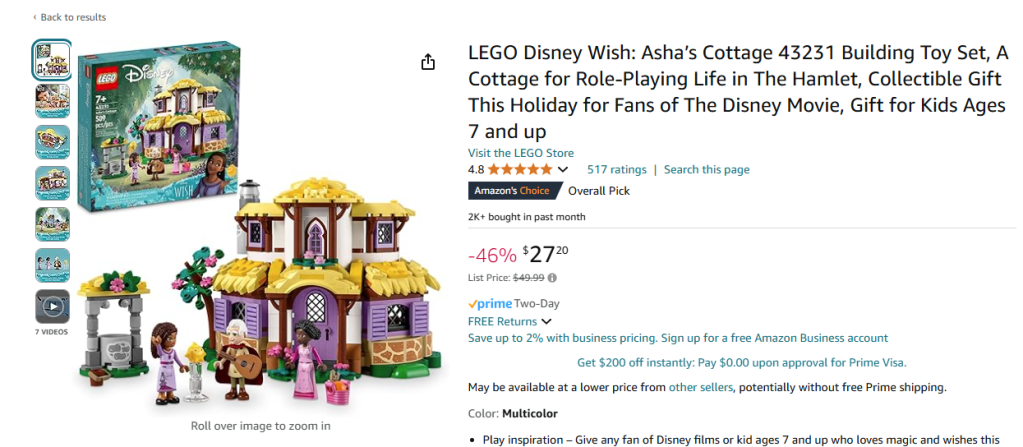Go back using Back to results

(x=70, y=17)
